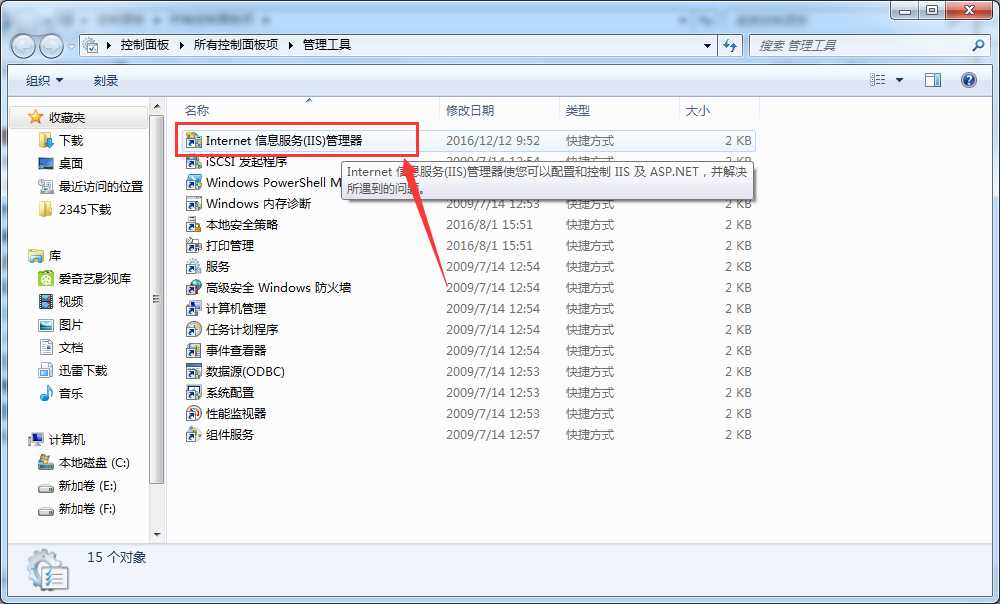Navigate to 控制面板 breadcrumb

coord(145,45)
